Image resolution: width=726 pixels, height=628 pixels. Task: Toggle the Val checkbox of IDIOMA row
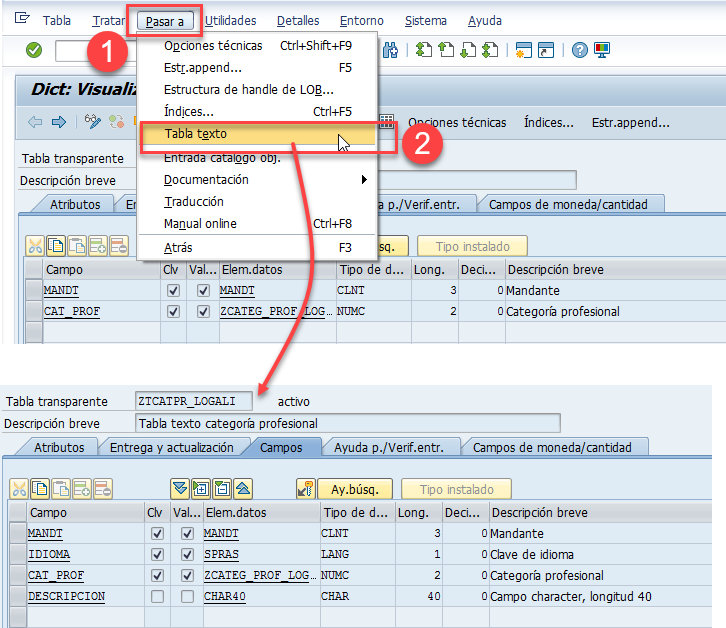188,554
